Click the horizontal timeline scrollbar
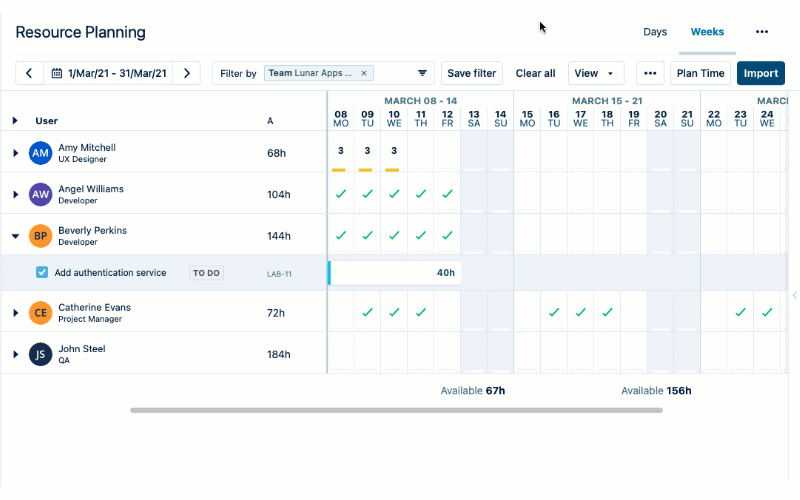800x500 pixels. pyautogui.click(x=396, y=409)
